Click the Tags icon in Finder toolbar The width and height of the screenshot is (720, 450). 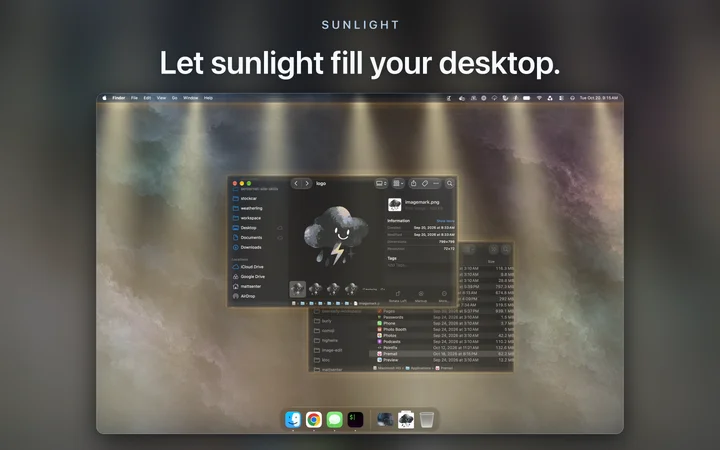click(x=425, y=183)
